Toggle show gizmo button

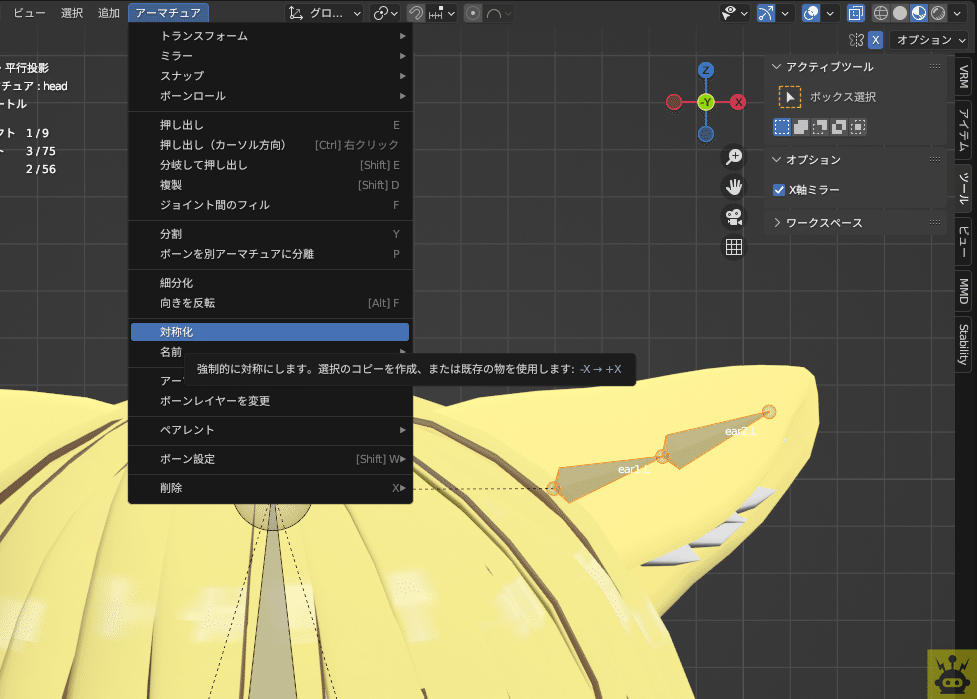point(766,13)
